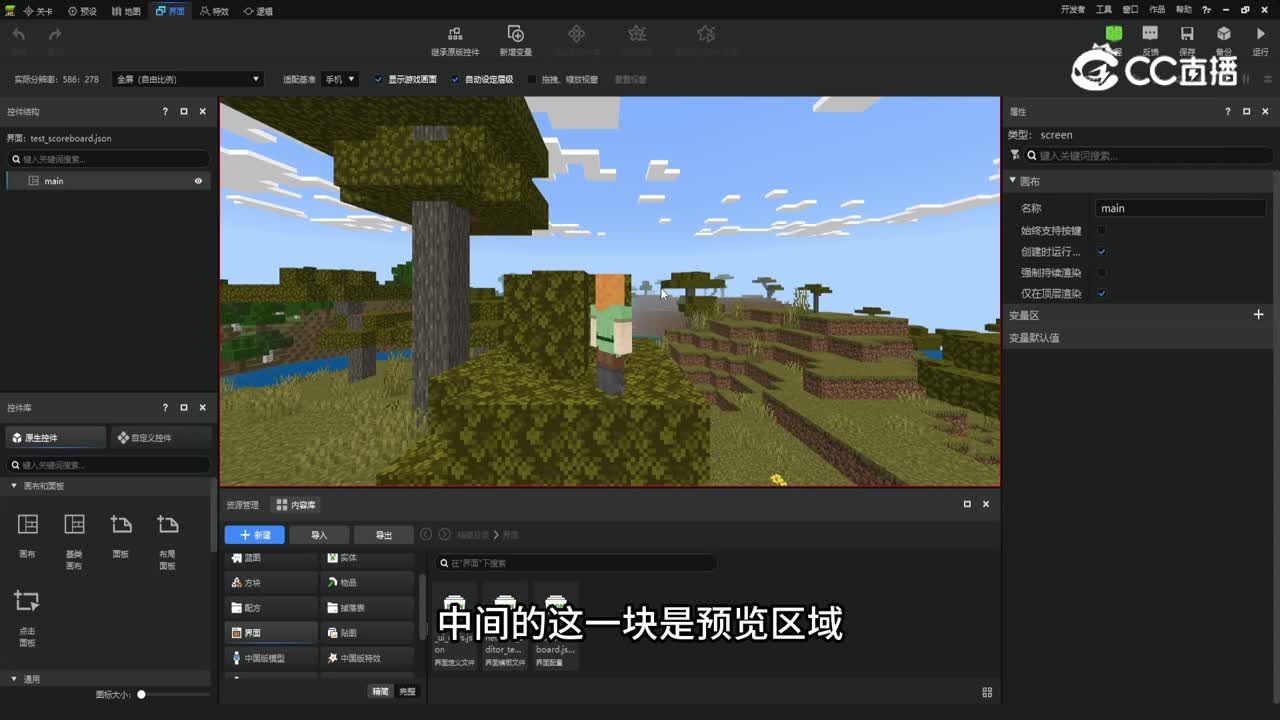
Task: Toggle the 自动设定层级 checkbox
Action: coord(455,79)
